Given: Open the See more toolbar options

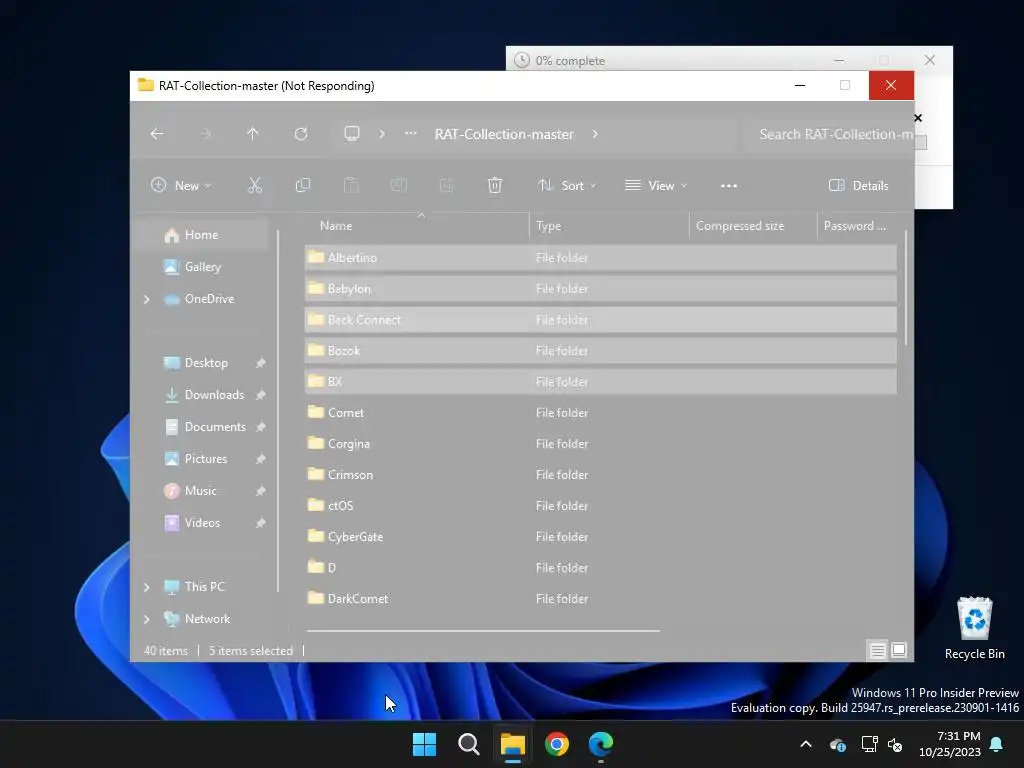Looking at the screenshot, I should click(x=729, y=185).
